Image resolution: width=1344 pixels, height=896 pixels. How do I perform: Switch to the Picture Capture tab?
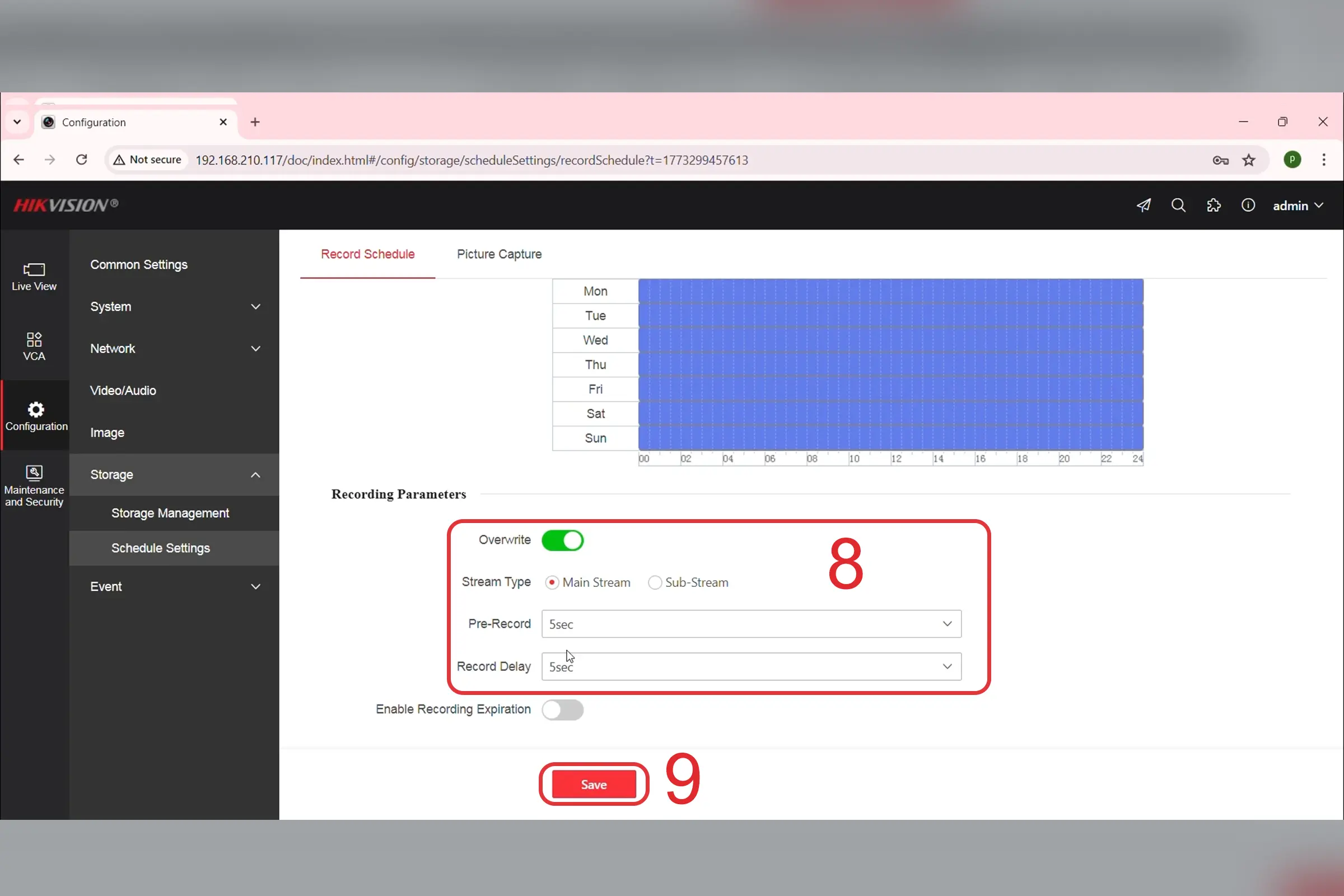[x=499, y=254]
